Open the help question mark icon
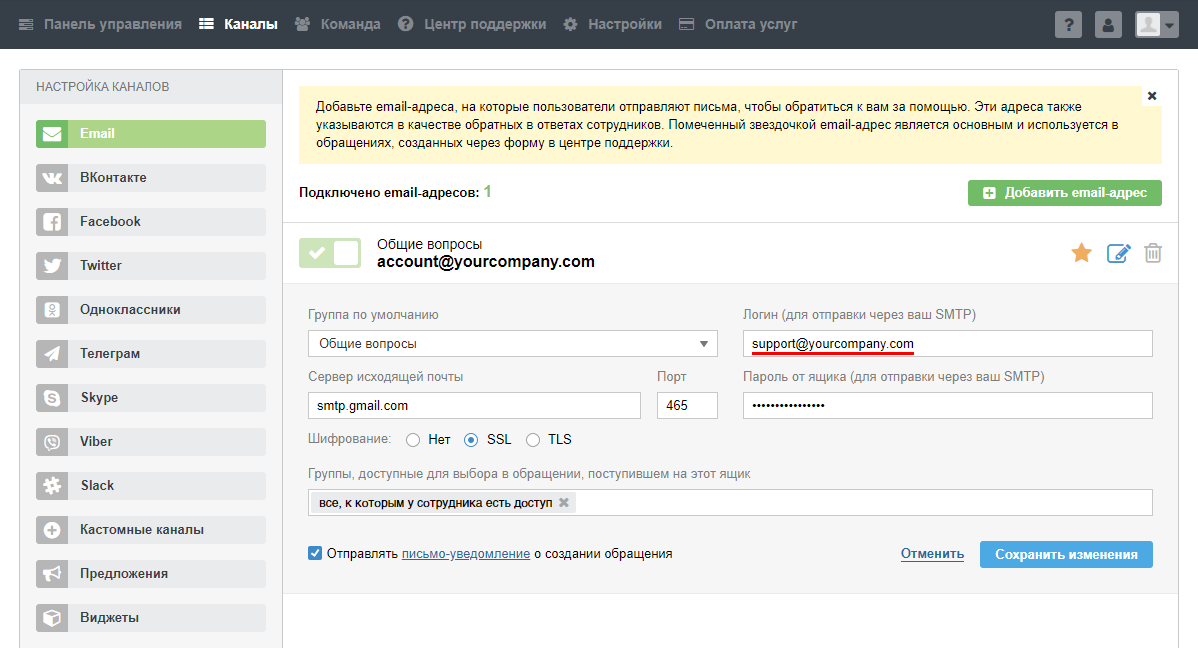The width and height of the screenshot is (1198, 648). [x=1068, y=25]
